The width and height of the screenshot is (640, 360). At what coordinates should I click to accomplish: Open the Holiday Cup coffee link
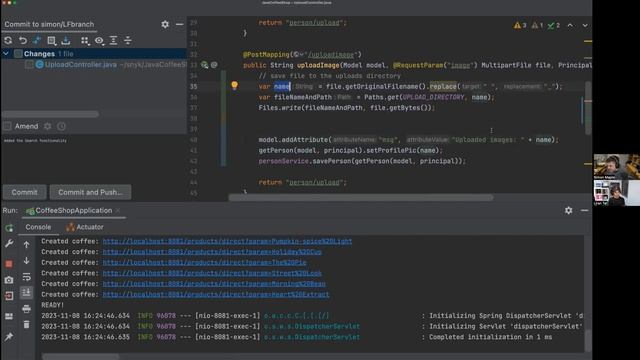coord(212,252)
